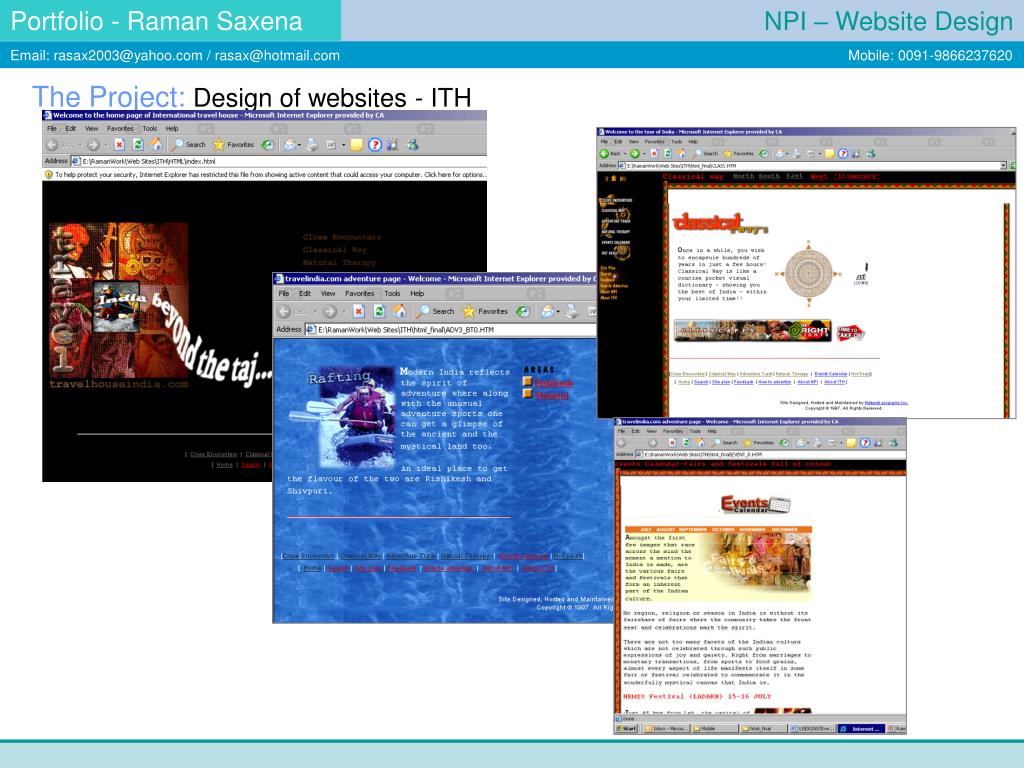
Task: Click address bar showing index.html path
Action: [278, 161]
